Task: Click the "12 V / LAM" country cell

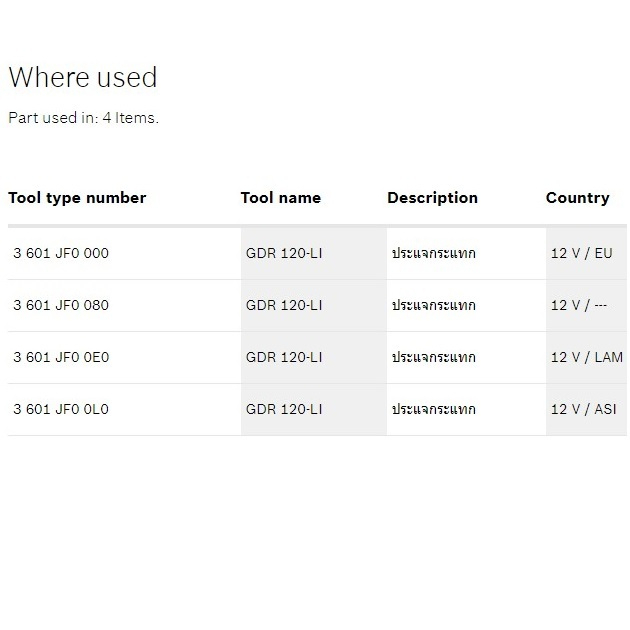Action: [586, 358]
